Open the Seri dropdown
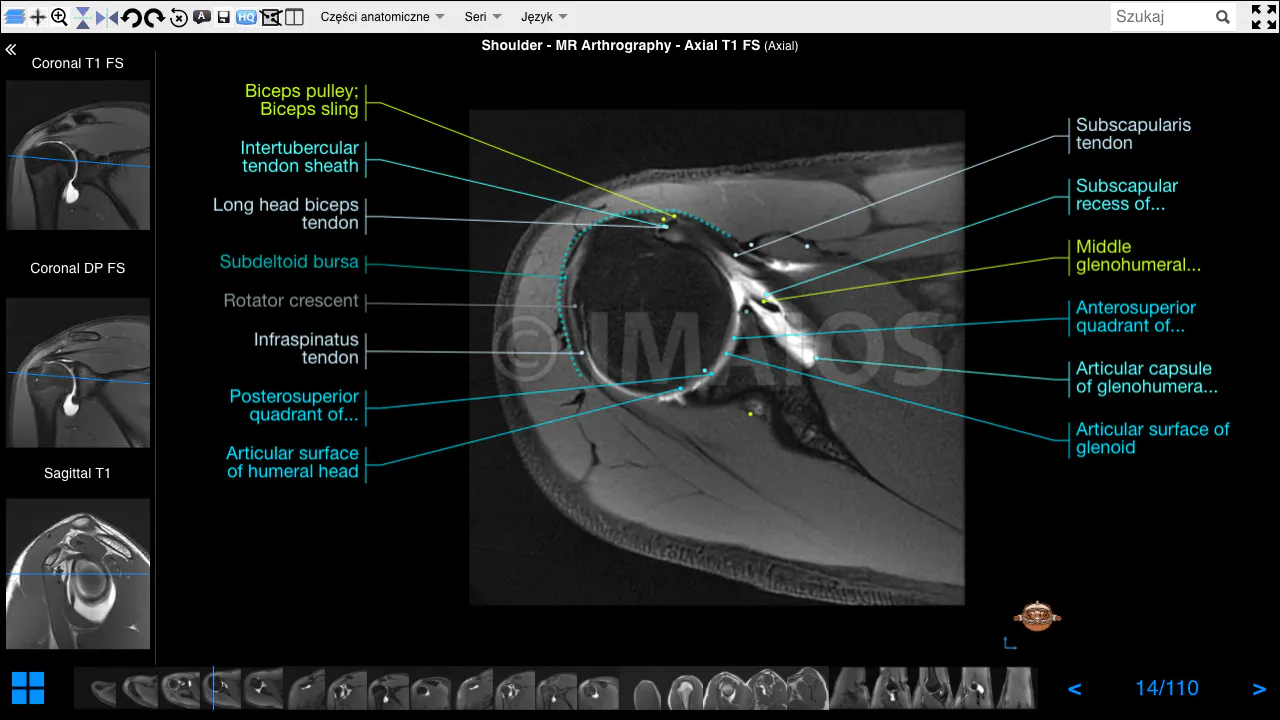The width and height of the screenshot is (1280, 720). pyautogui.click(x=482, y=16)
